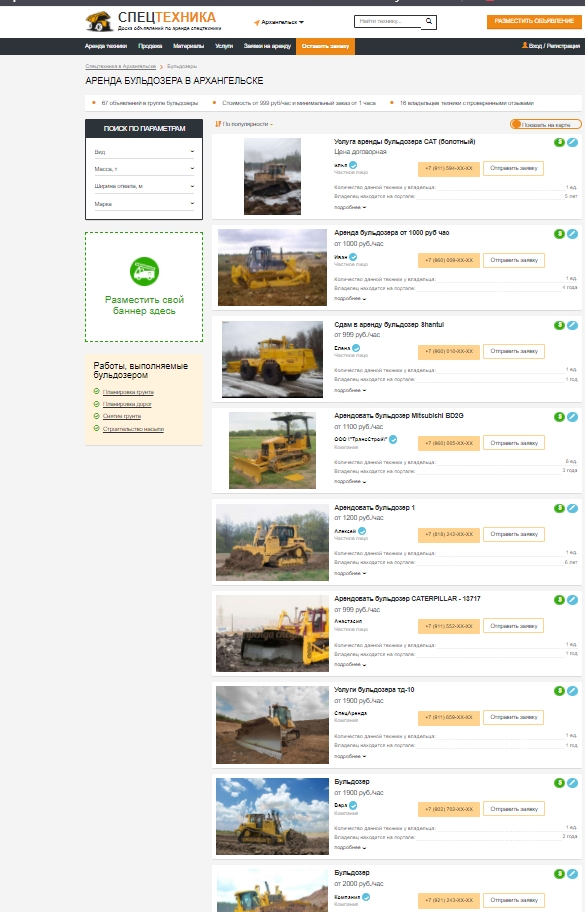Image resolution: width=585 pixels, height=912 pixels.
Task: Reveal phone +7 (818) 242 on Алексей's listing
Action: coord(448,535)
